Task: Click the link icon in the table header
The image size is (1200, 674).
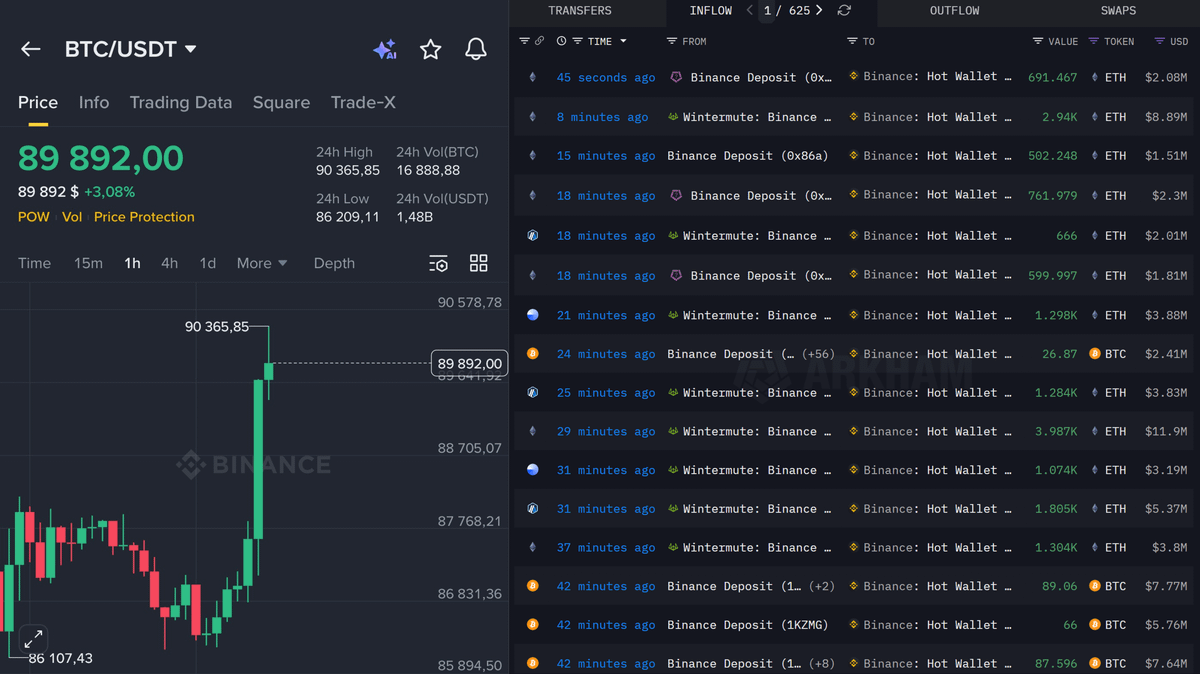Action: pos(540,41)
